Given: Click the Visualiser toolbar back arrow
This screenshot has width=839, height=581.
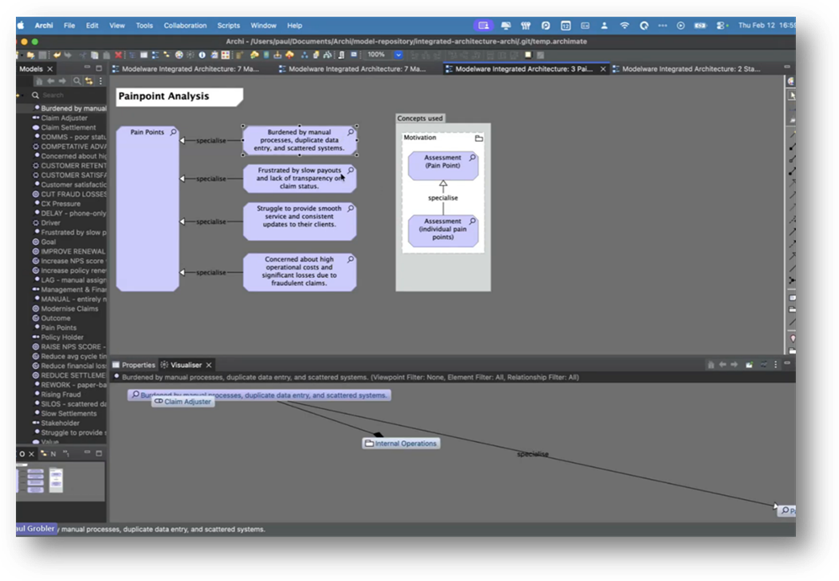Looking at the screenshot, I should click(722, 364).
